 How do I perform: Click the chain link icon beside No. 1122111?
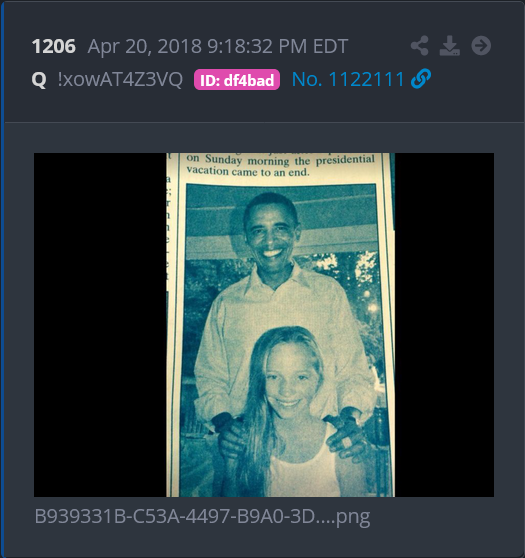(x=421, y=79)
